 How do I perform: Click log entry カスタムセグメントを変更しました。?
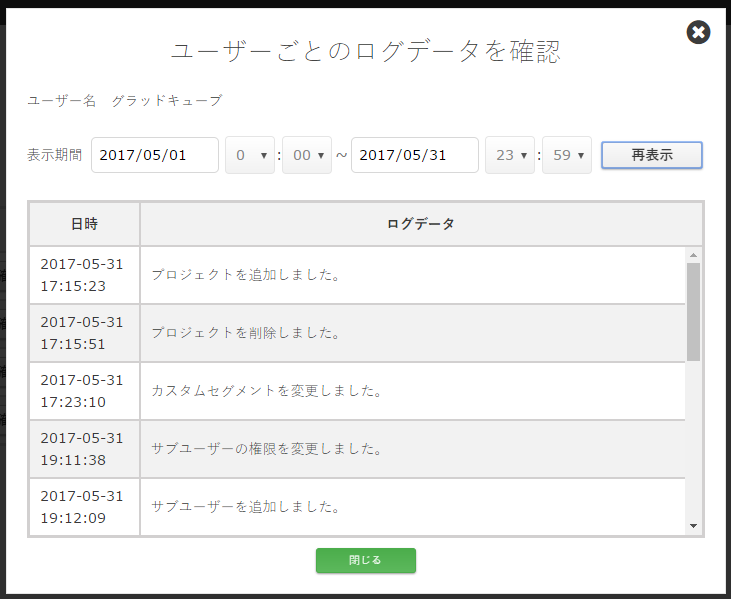[x=267, y=391]
